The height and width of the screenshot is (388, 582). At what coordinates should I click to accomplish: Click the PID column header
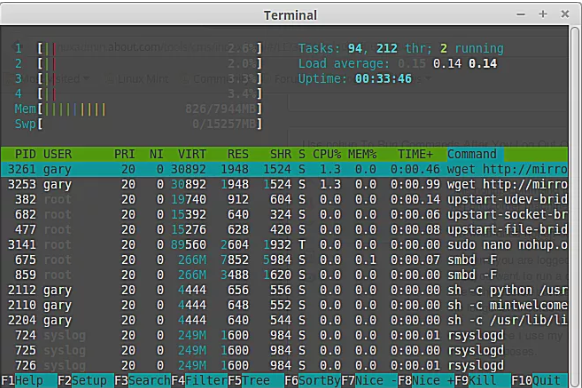point(25,154)
